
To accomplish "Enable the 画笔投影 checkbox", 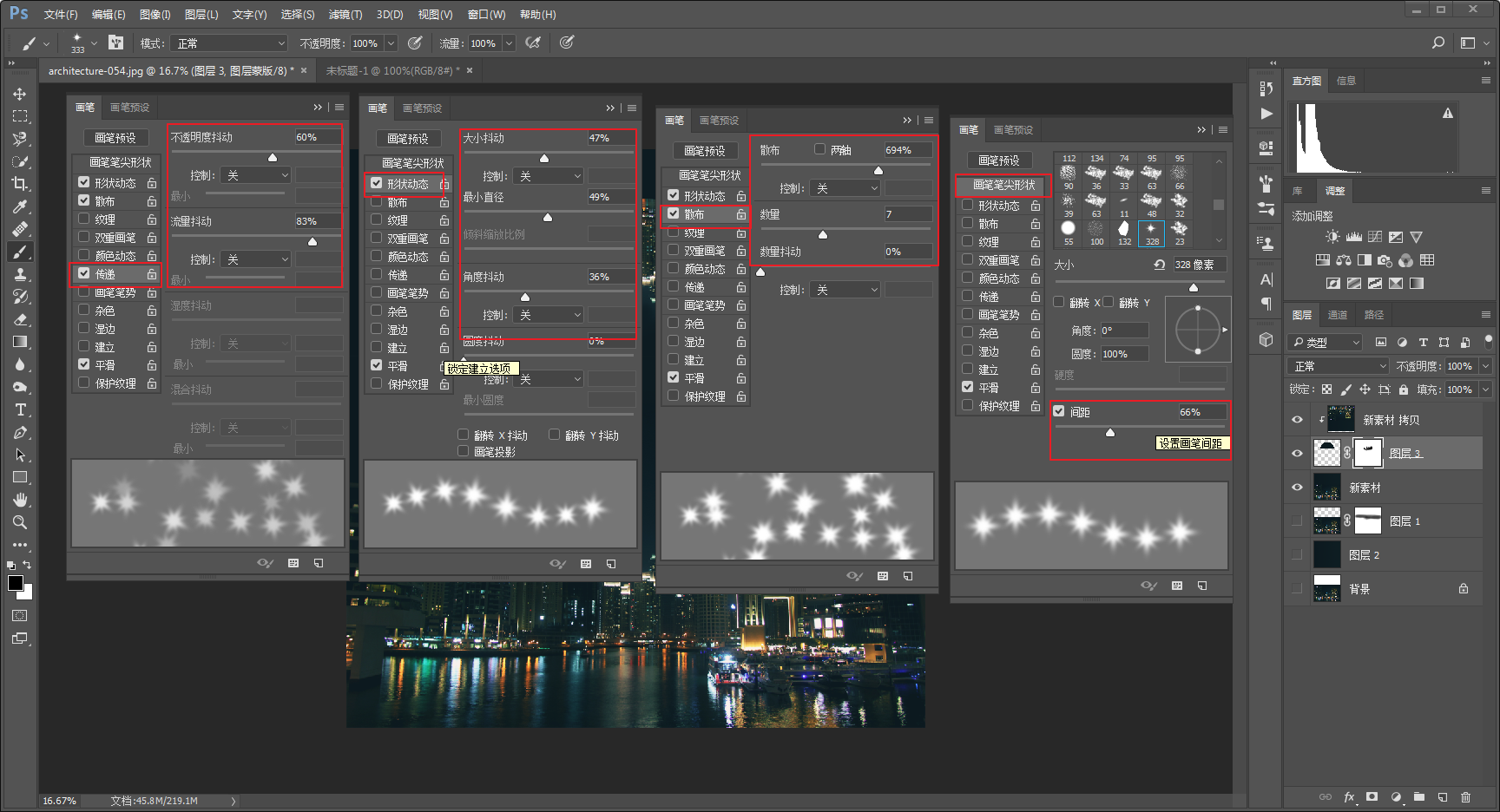I will [463, 451].
